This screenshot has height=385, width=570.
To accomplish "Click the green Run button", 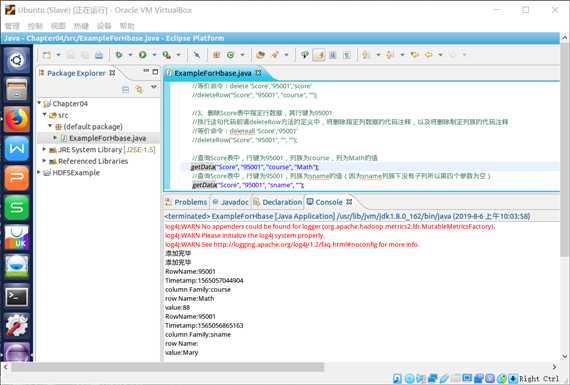I will (142, 55).
